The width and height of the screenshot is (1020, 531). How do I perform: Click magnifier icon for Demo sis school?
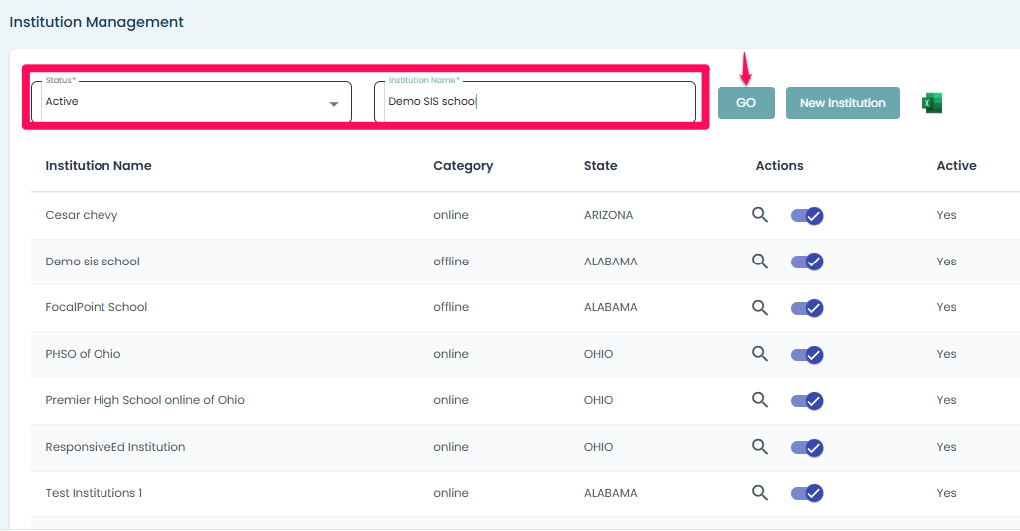760,261
